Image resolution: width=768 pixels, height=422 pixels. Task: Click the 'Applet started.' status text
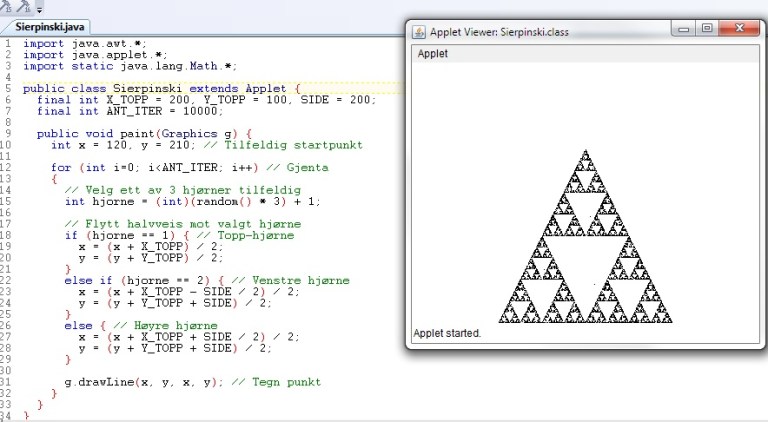447,333
